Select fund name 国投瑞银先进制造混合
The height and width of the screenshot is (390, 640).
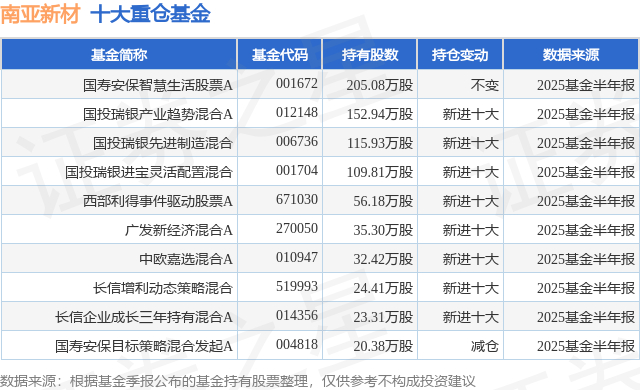tap(163, 143)
